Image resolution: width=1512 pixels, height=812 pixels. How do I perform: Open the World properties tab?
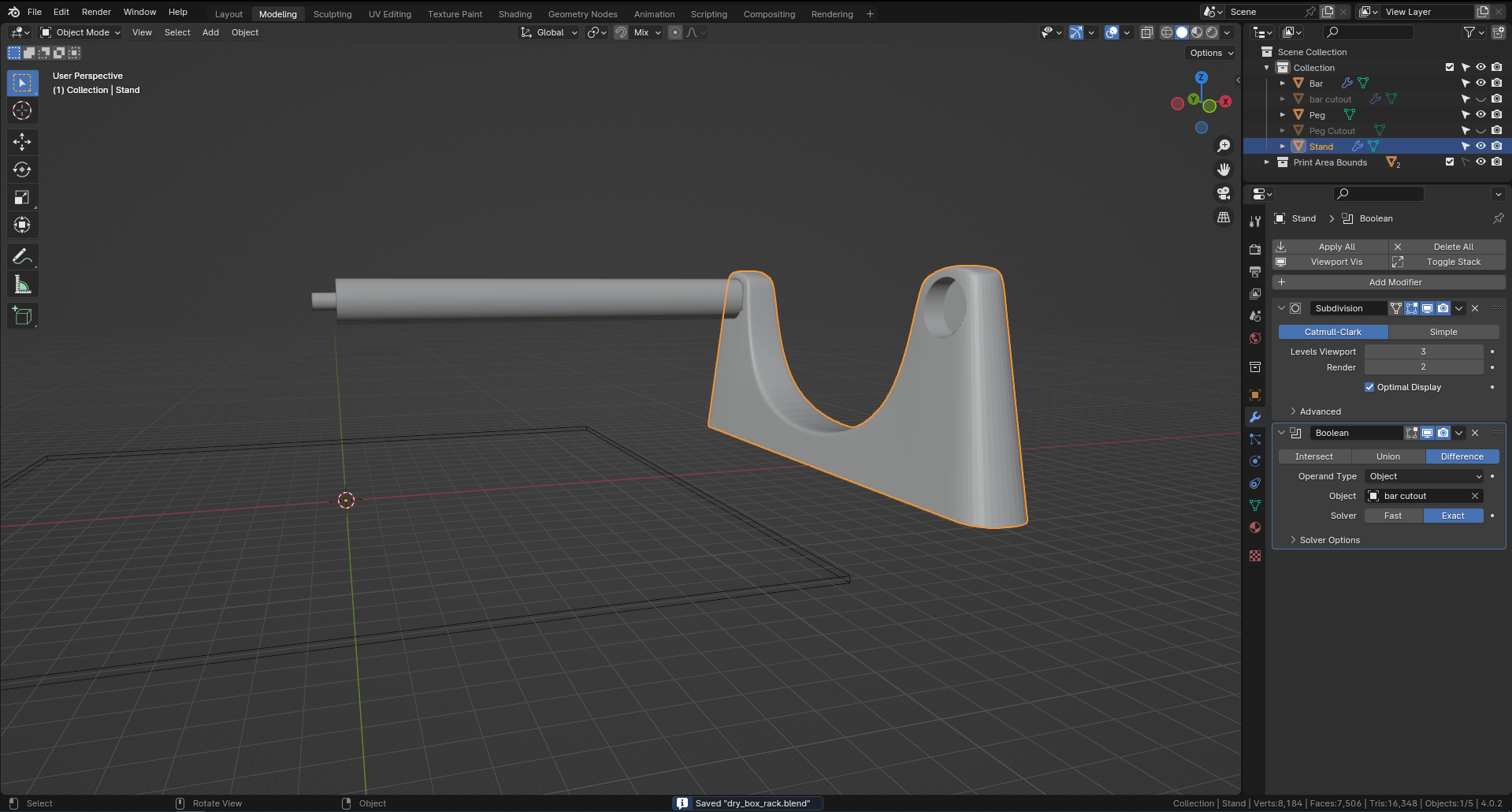pyautogui.click(x=1255, y=338)
